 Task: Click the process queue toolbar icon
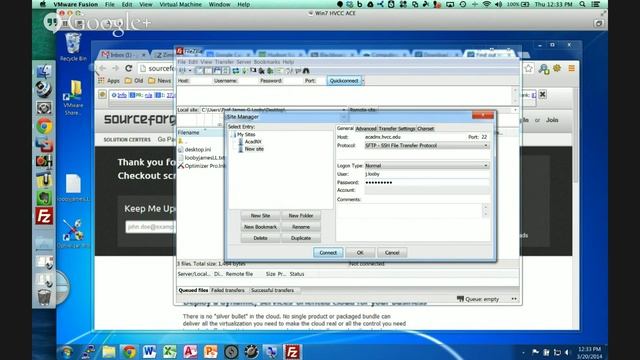point(244,71)
